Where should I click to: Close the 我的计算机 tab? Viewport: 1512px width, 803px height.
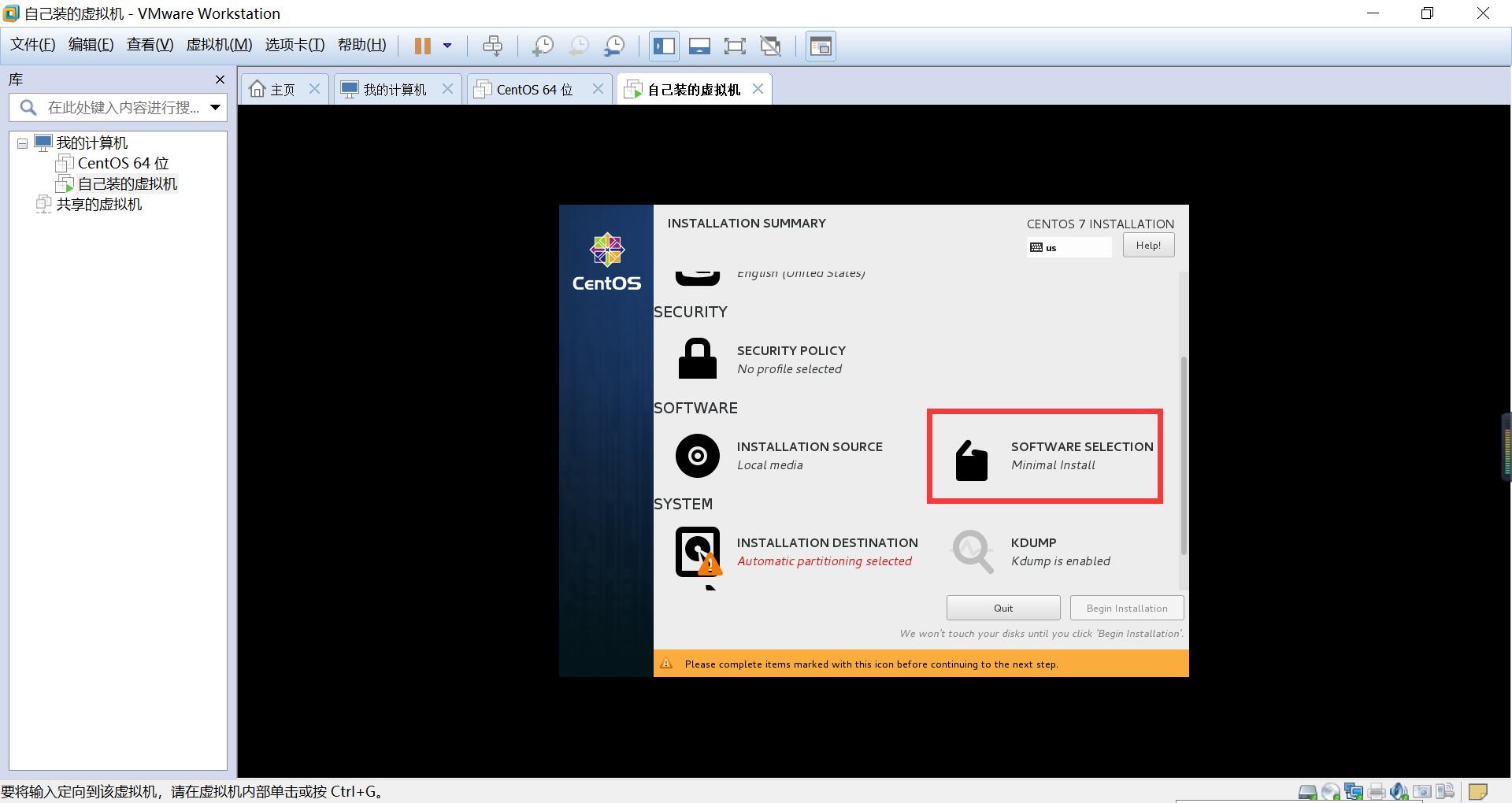click(447, 89)
